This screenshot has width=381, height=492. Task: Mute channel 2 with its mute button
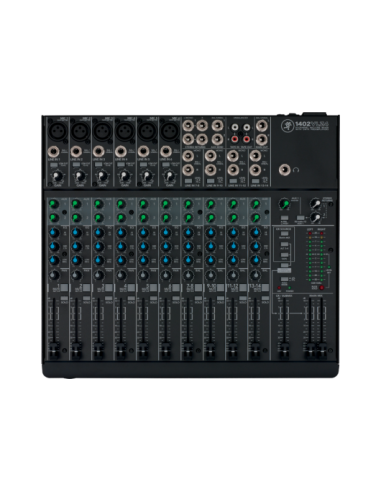coord(87,288)
